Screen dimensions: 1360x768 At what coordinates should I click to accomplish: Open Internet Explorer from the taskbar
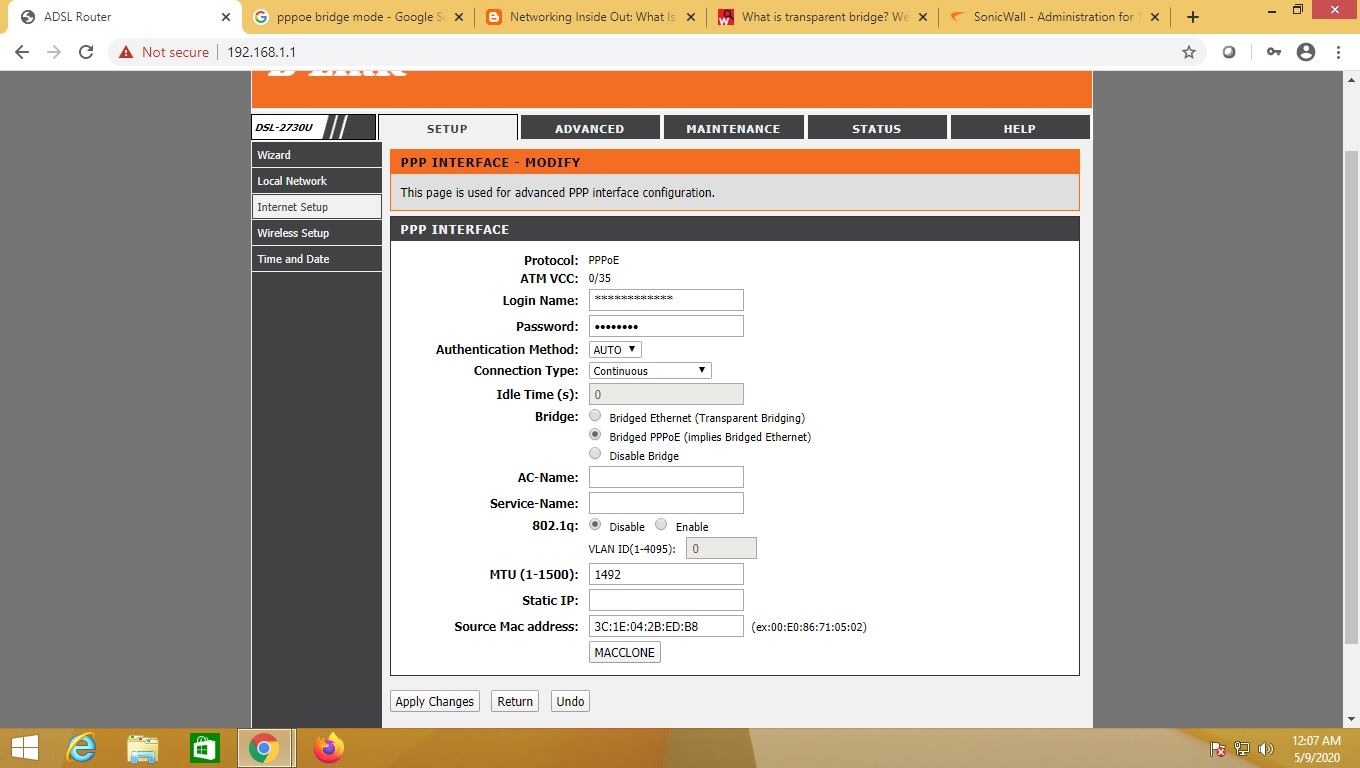81,747
